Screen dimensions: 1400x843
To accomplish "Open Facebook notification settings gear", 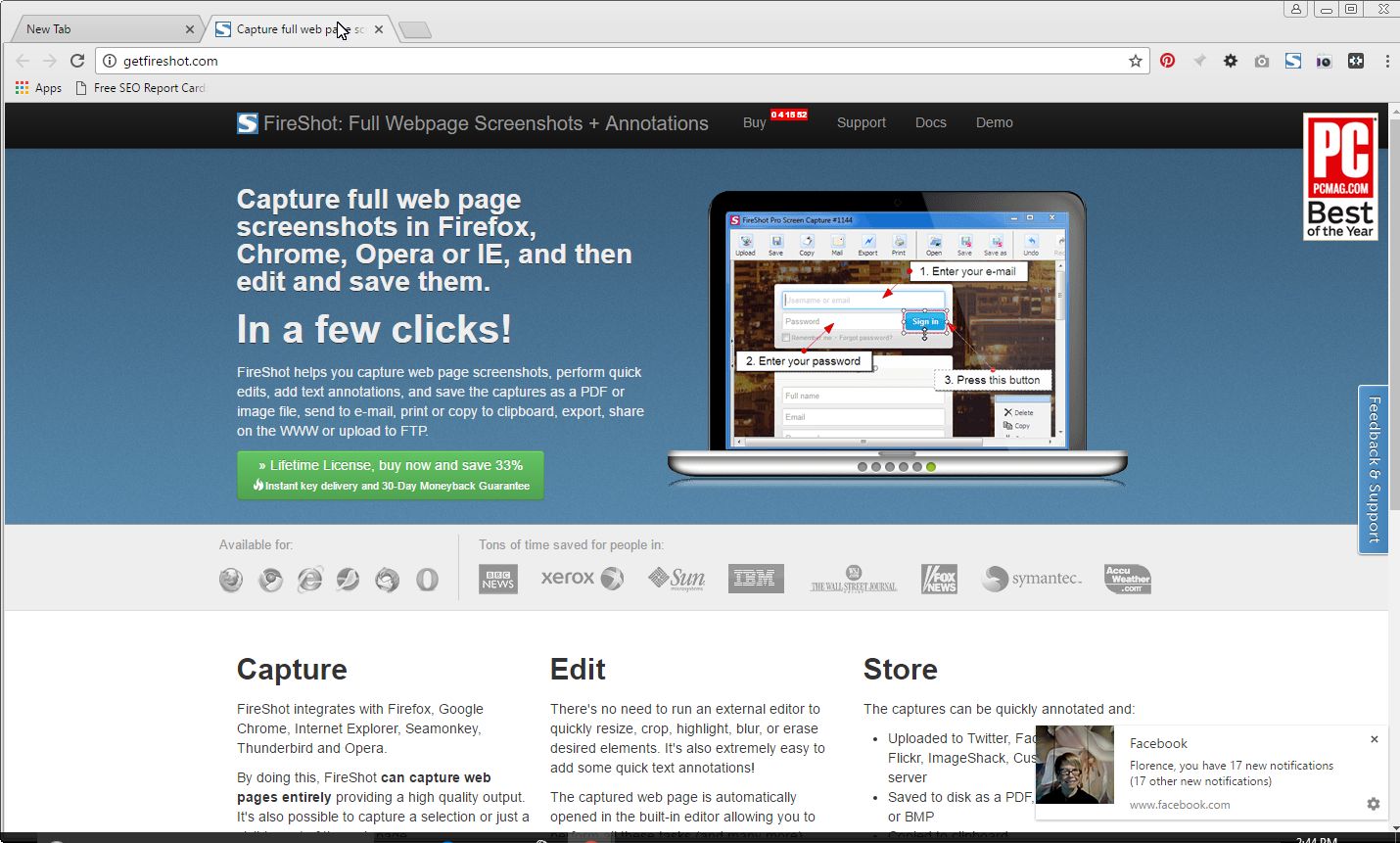I will click(x=1374, y=804).
